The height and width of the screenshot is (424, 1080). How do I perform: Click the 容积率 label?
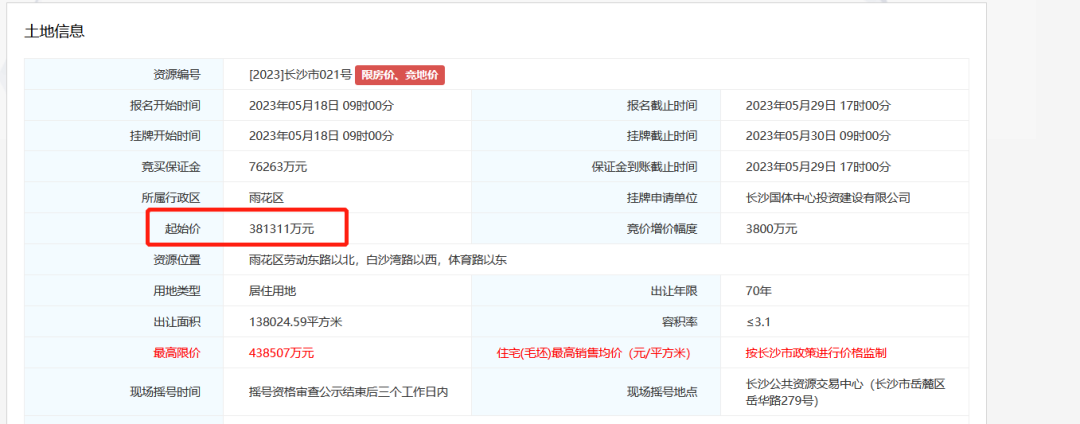[680, 322]
